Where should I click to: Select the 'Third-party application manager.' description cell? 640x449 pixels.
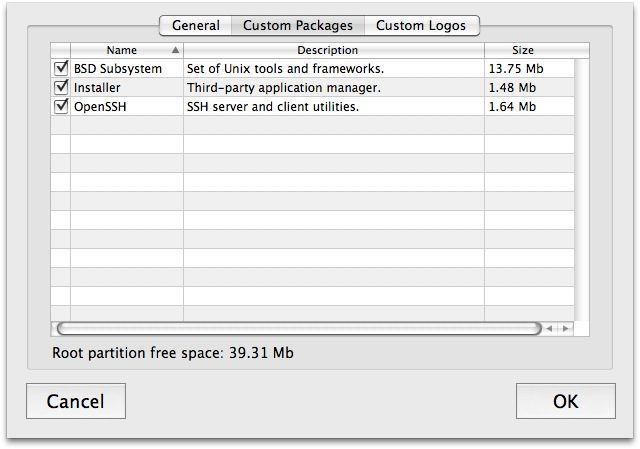tap(283, 88)
